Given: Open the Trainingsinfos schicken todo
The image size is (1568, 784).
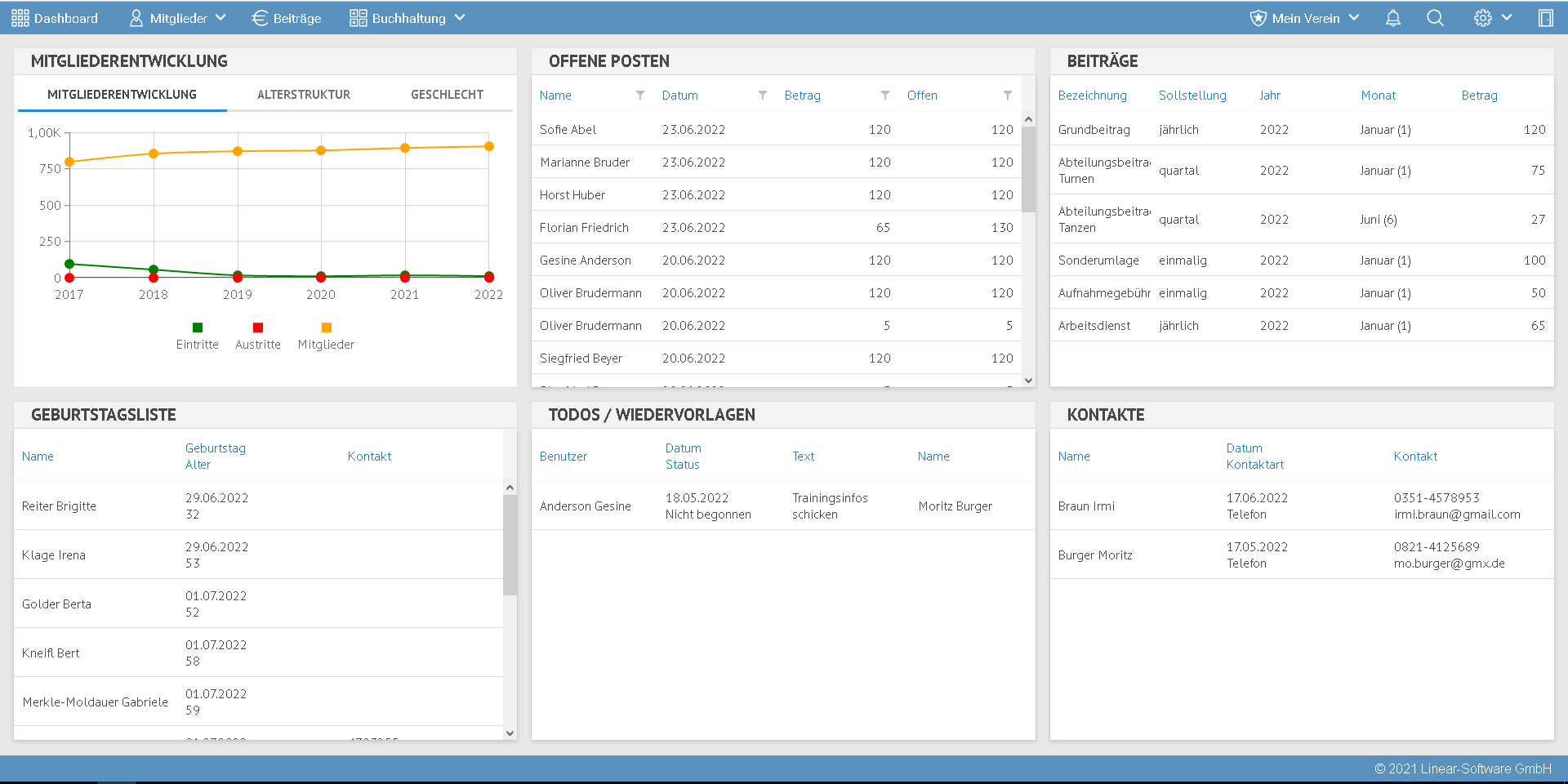Looking at the screenshot, I should click(x=783, y=506).
